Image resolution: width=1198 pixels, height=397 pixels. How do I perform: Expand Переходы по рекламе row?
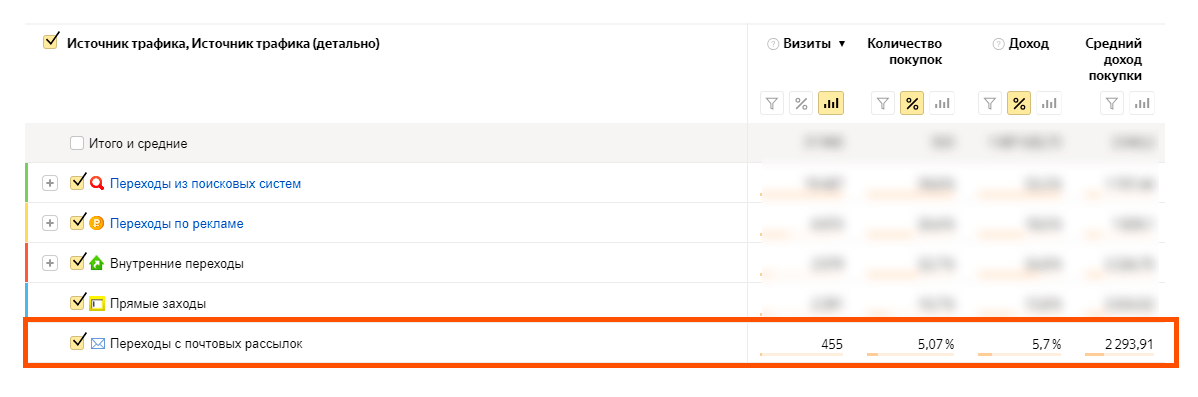(x=50, y=223)
